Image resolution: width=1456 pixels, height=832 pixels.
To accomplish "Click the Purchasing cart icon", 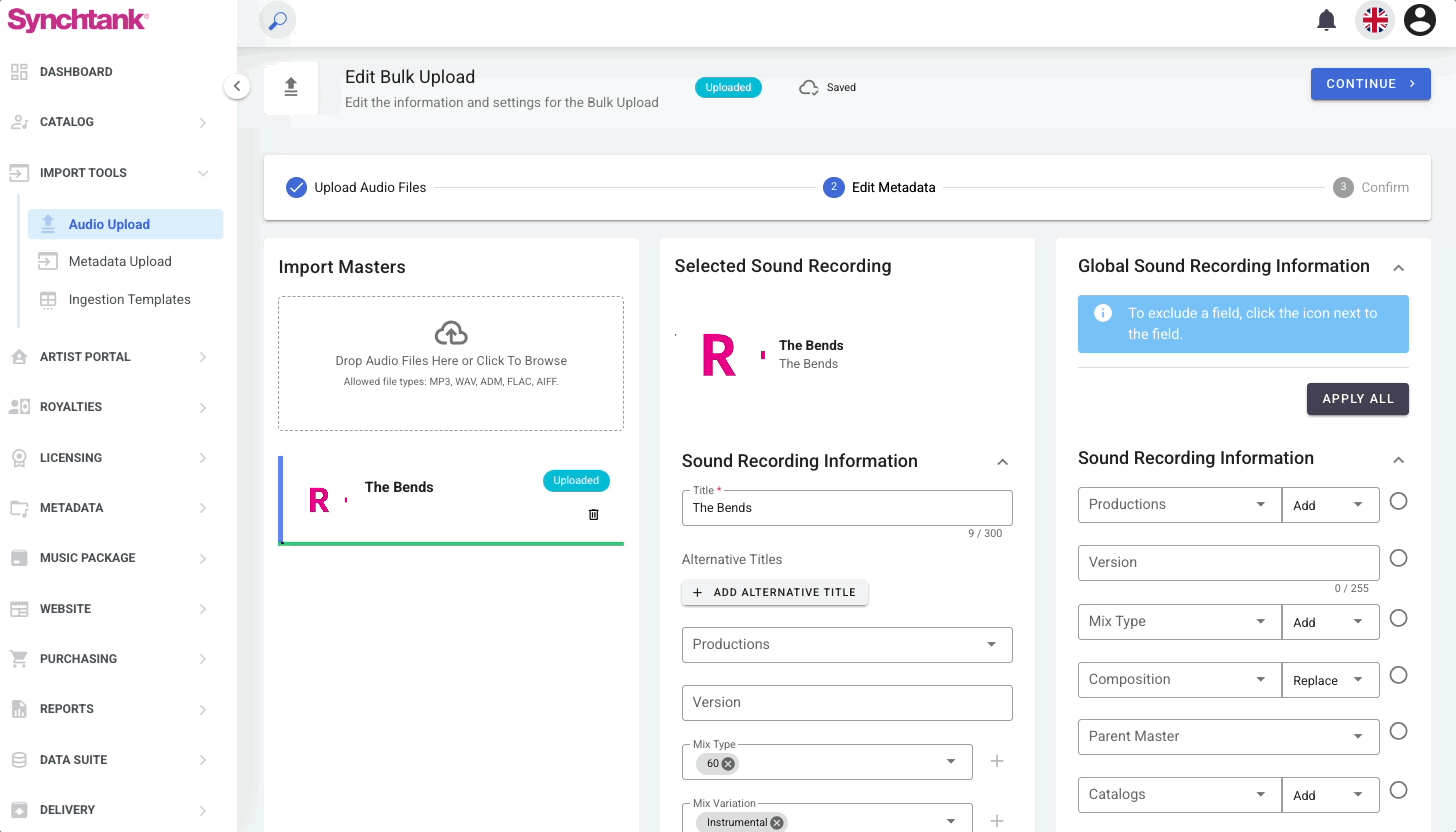I will (x=19, y=659).
